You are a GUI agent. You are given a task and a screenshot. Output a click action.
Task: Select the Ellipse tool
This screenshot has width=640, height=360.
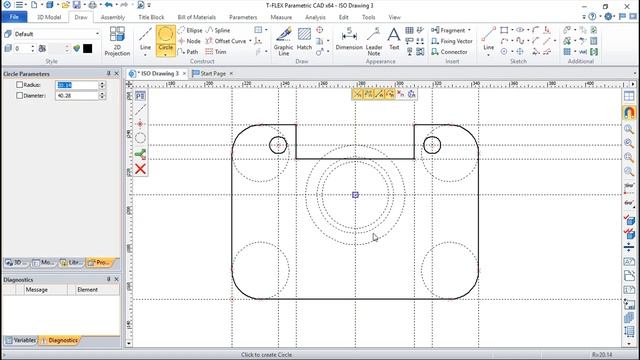[190, 30]
